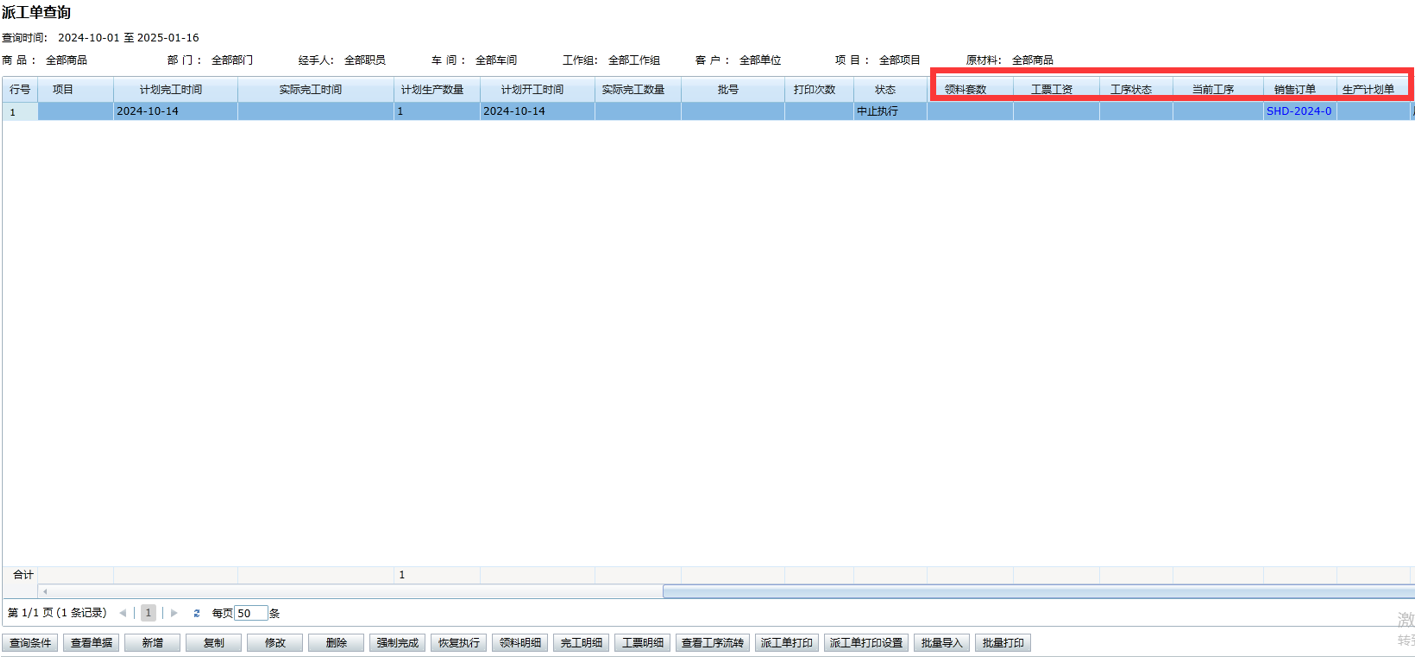Open 查看工序流转 view
Screen dimensions: 1415x657
tap(712, 643)
